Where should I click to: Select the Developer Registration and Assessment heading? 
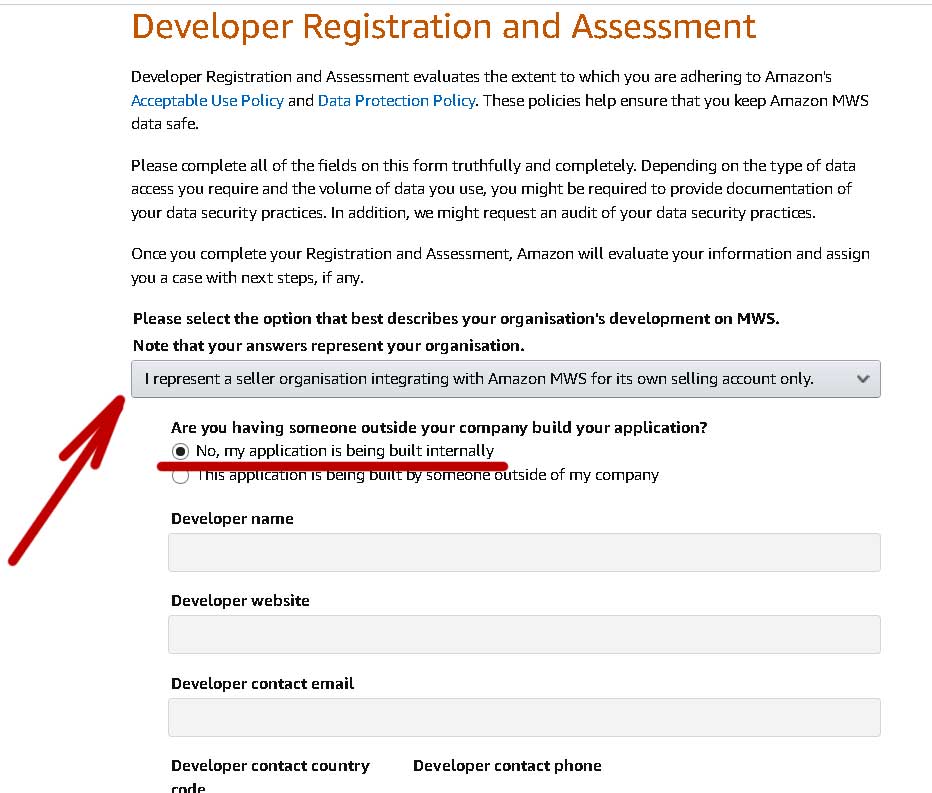(x=443, y=27)
